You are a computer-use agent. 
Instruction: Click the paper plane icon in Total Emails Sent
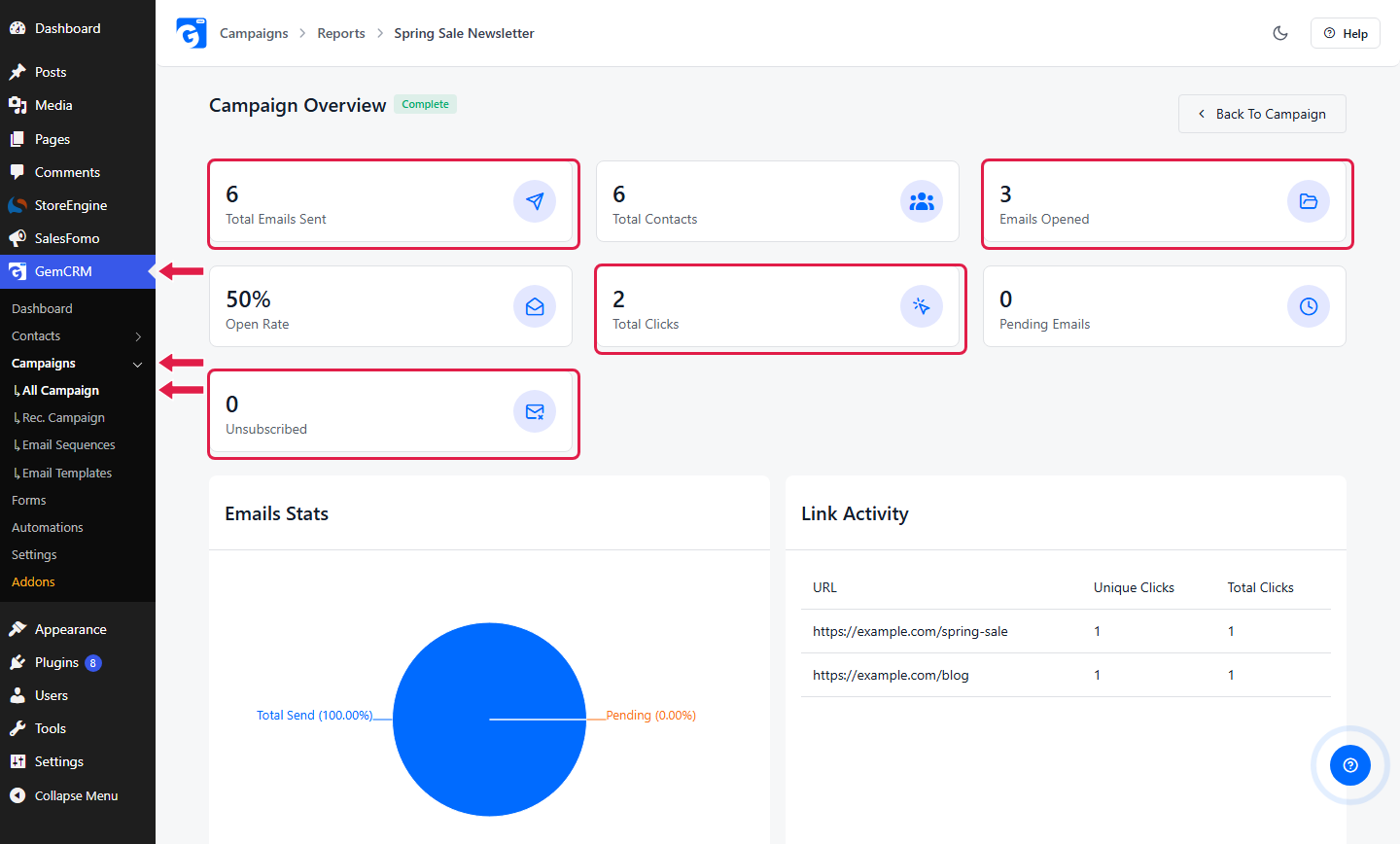coord(535,201)
